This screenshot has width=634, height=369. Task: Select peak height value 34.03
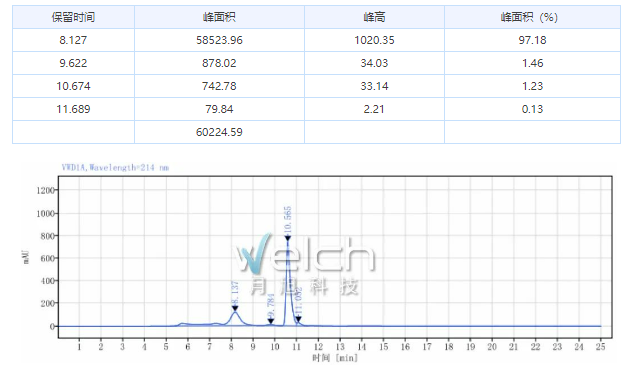click(374, 63)
